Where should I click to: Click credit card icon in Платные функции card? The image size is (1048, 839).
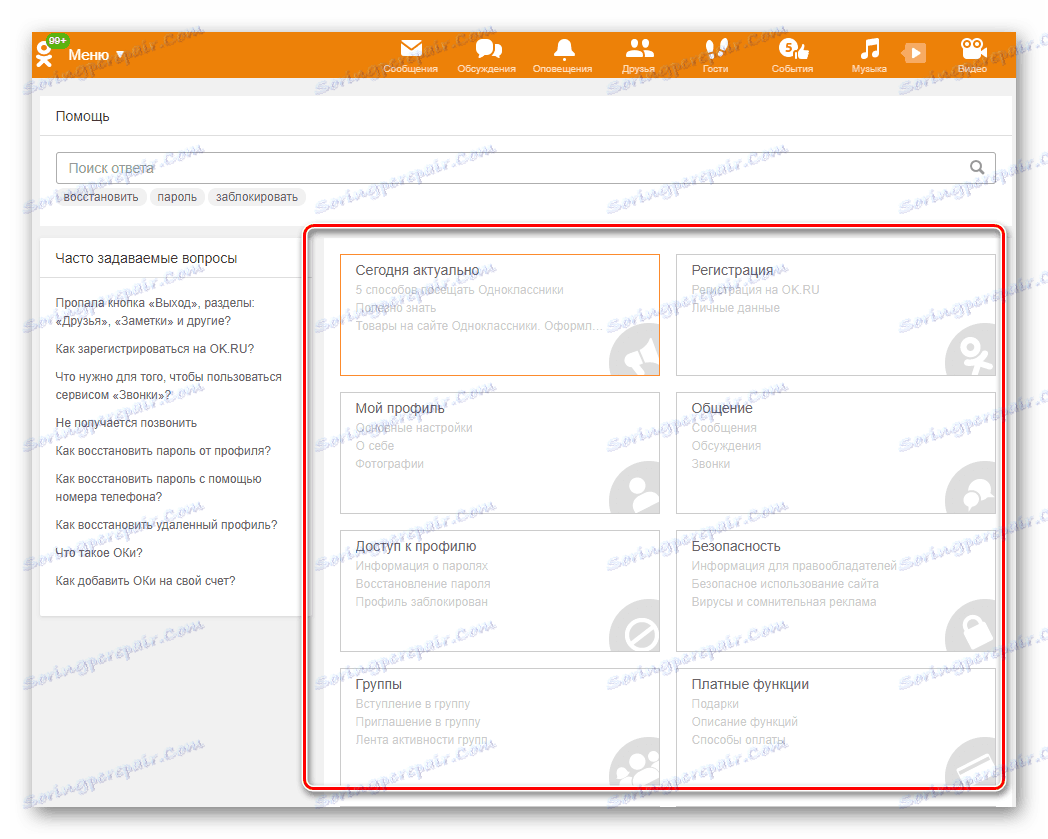[970, 762]
